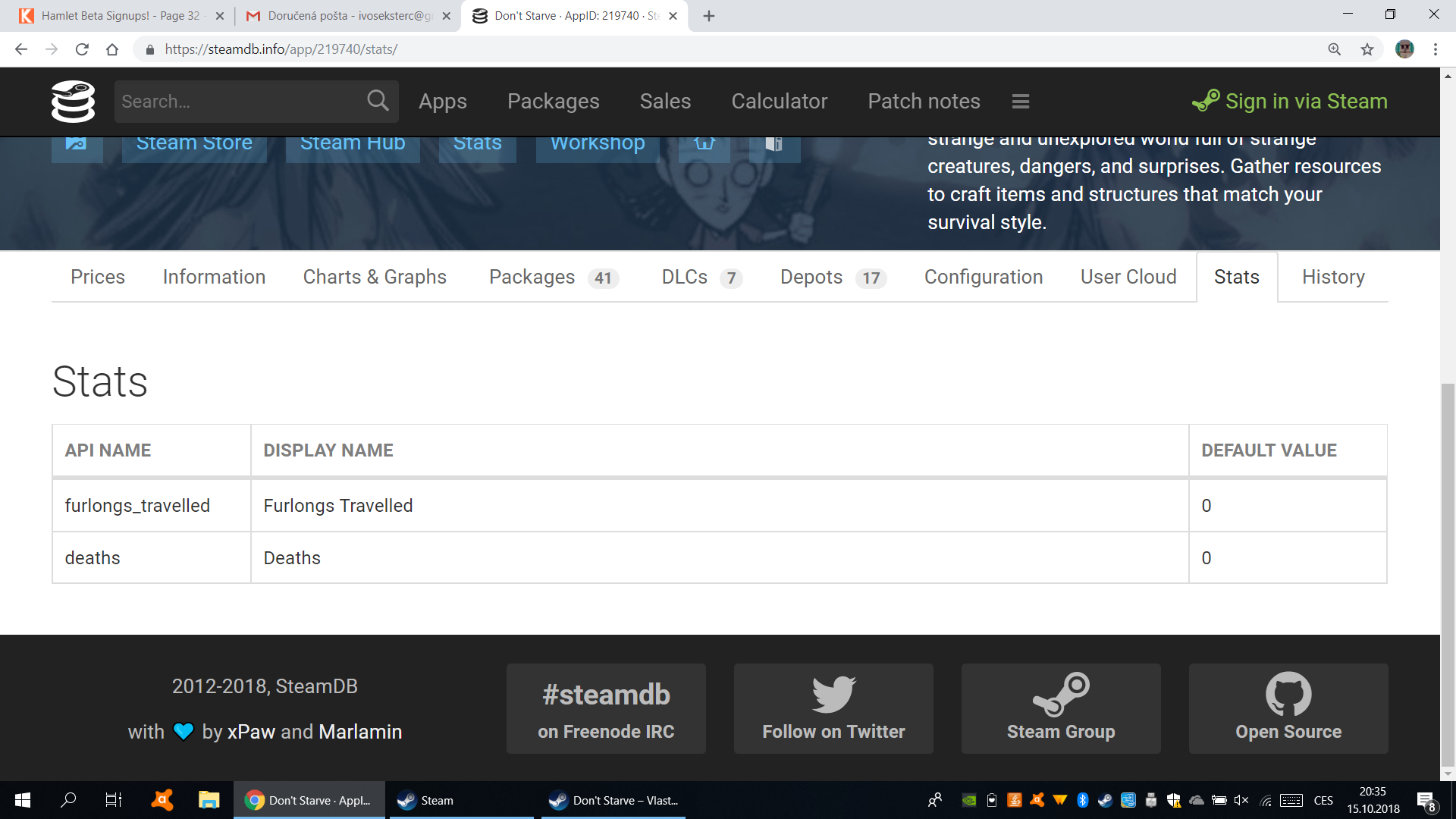Reload the page
Screen dimensions: 1456x819
coord(82,49)
